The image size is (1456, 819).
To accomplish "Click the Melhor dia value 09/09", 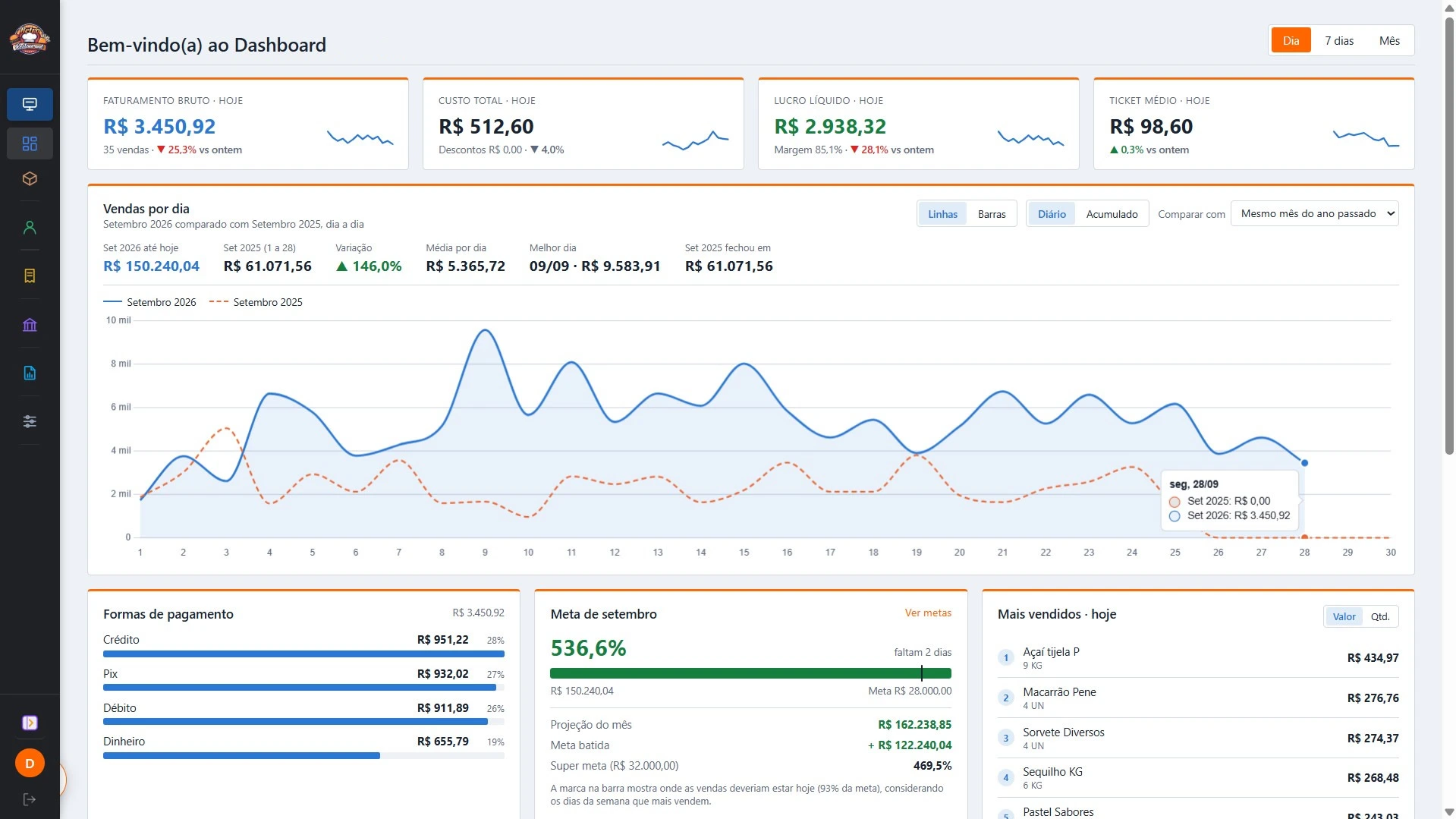I will click(x=595, y=266).
